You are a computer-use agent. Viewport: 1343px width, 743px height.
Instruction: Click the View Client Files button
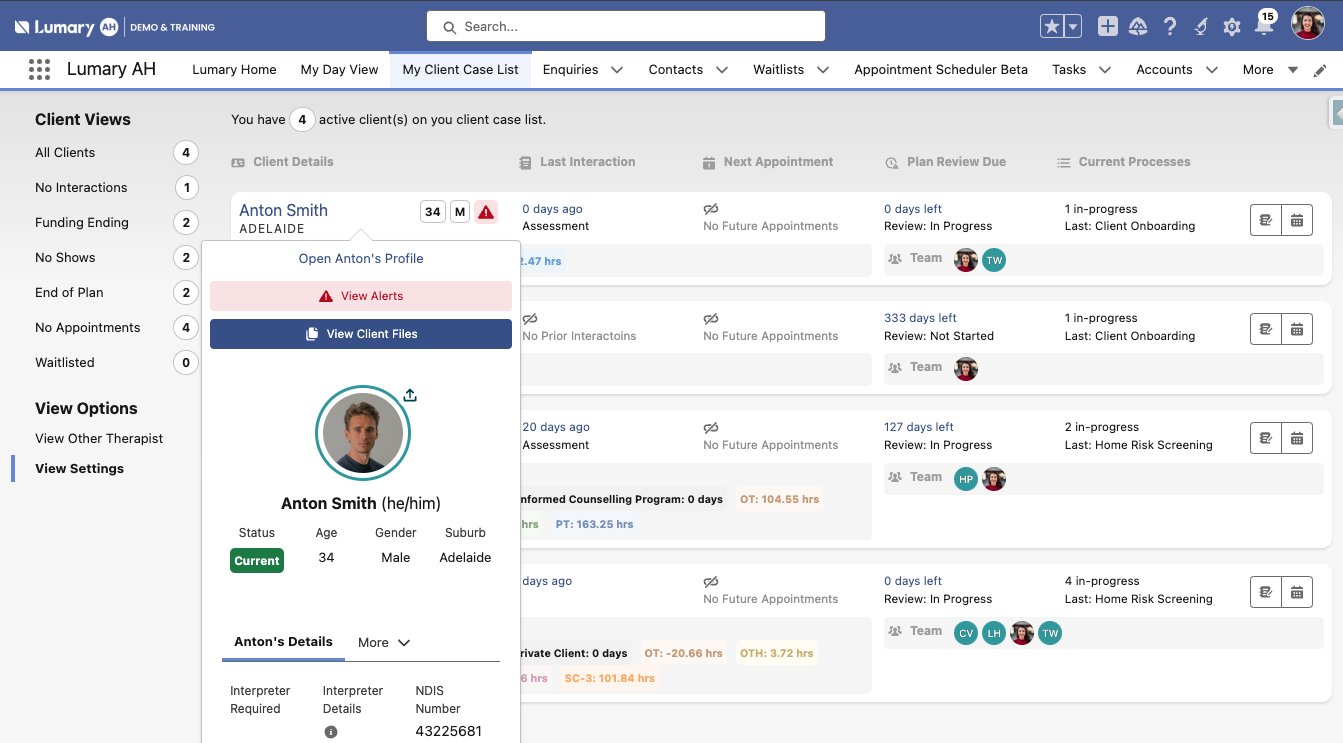click(361, 334)
